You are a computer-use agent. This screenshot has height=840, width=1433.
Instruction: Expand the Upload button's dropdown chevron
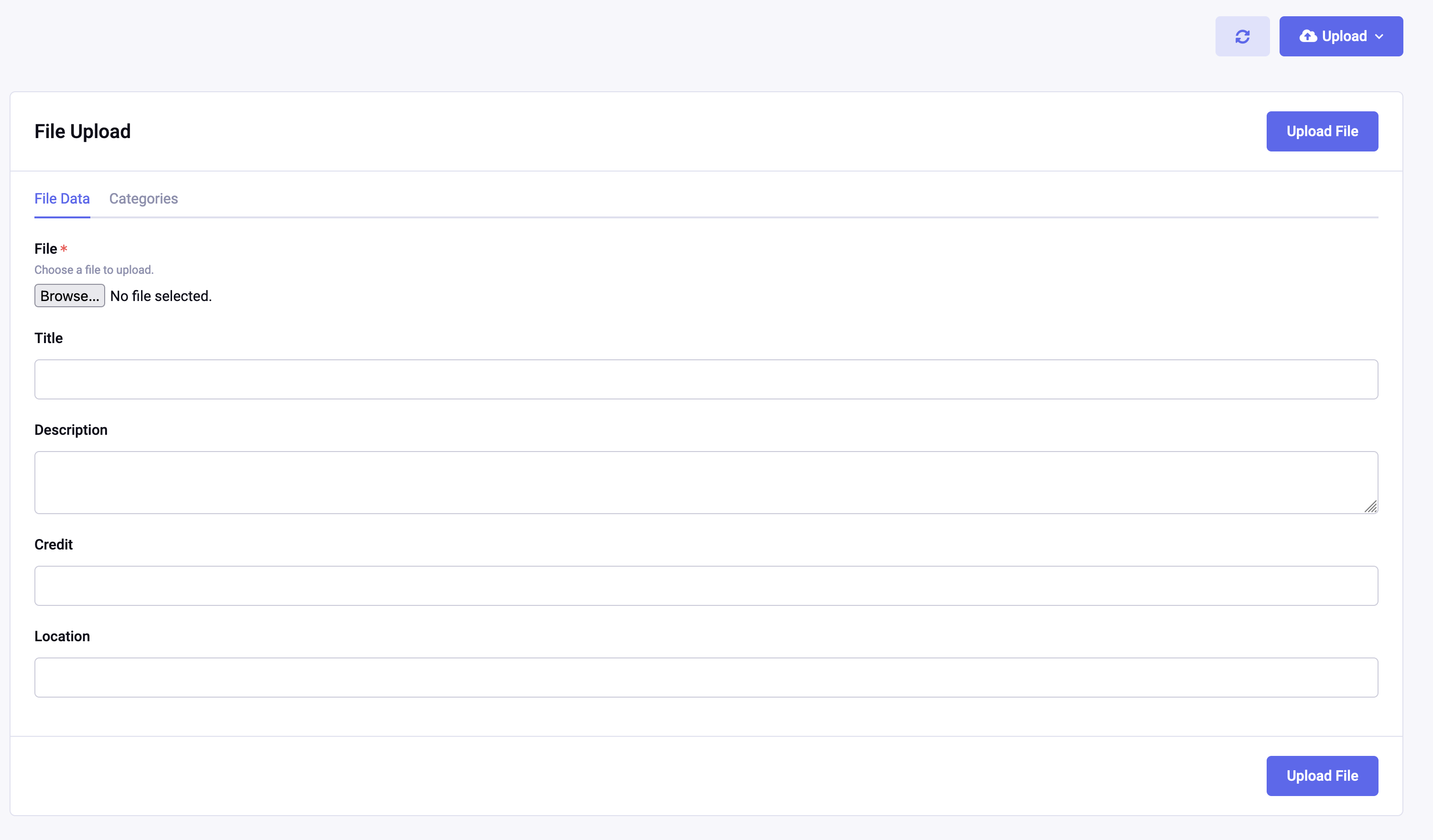(1379, 37)
